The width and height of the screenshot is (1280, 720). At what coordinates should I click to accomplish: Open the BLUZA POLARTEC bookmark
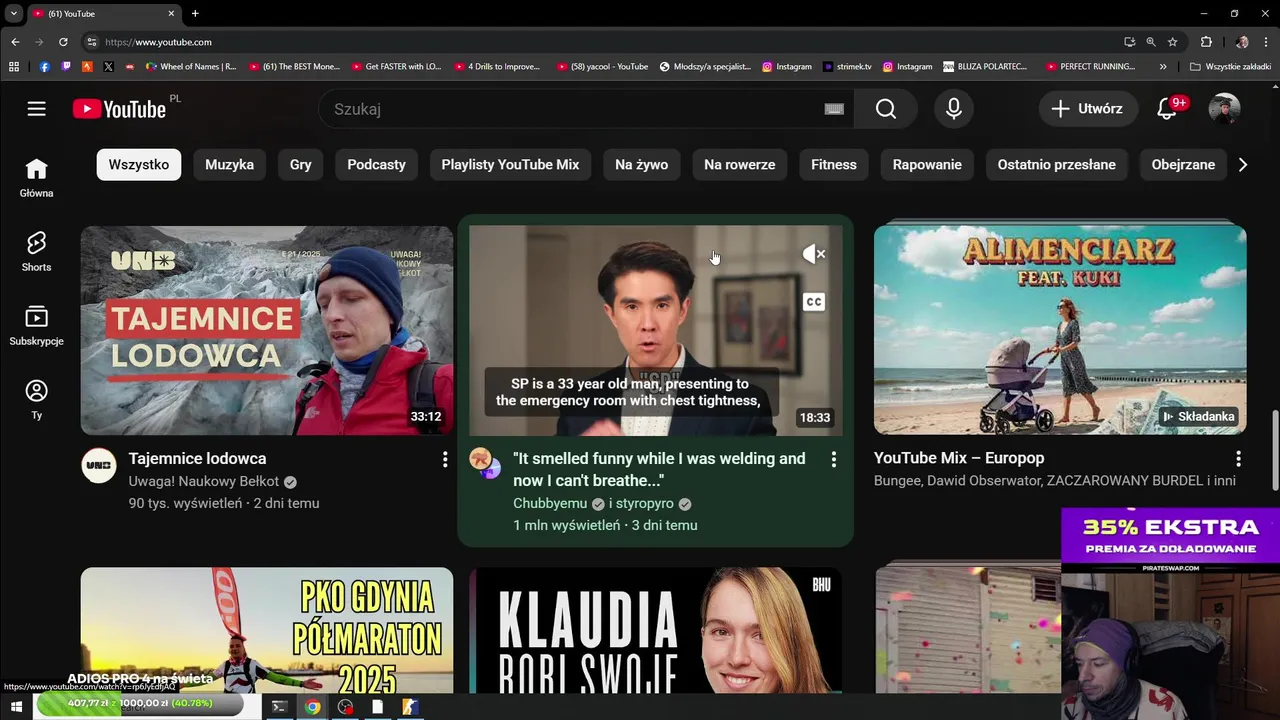(985, 67)
